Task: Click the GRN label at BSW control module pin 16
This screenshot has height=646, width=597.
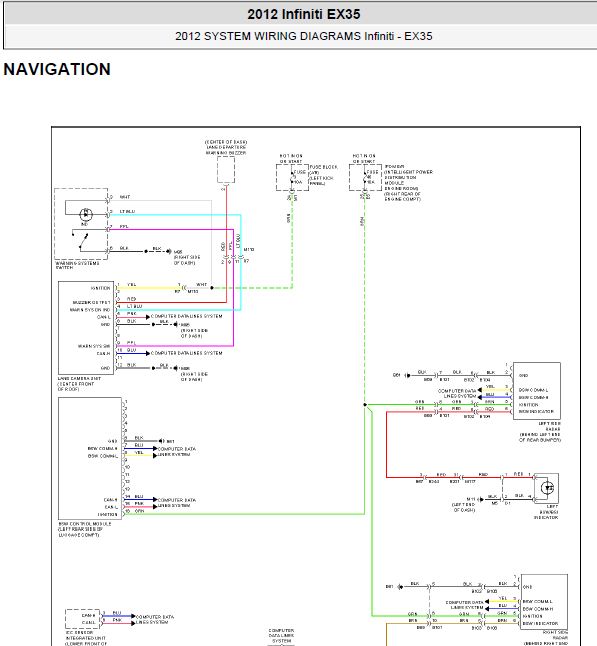Action: 140,511
